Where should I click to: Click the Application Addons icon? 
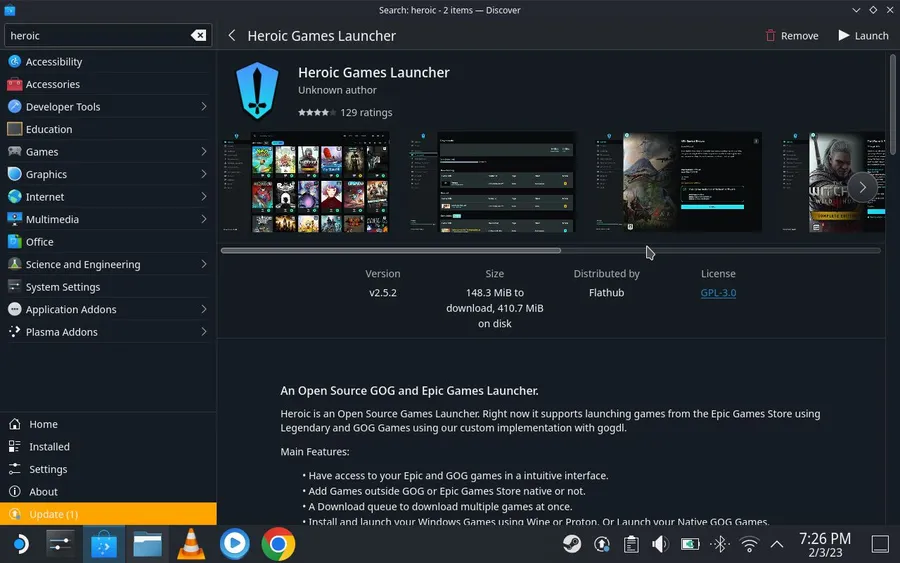(15, 309)
